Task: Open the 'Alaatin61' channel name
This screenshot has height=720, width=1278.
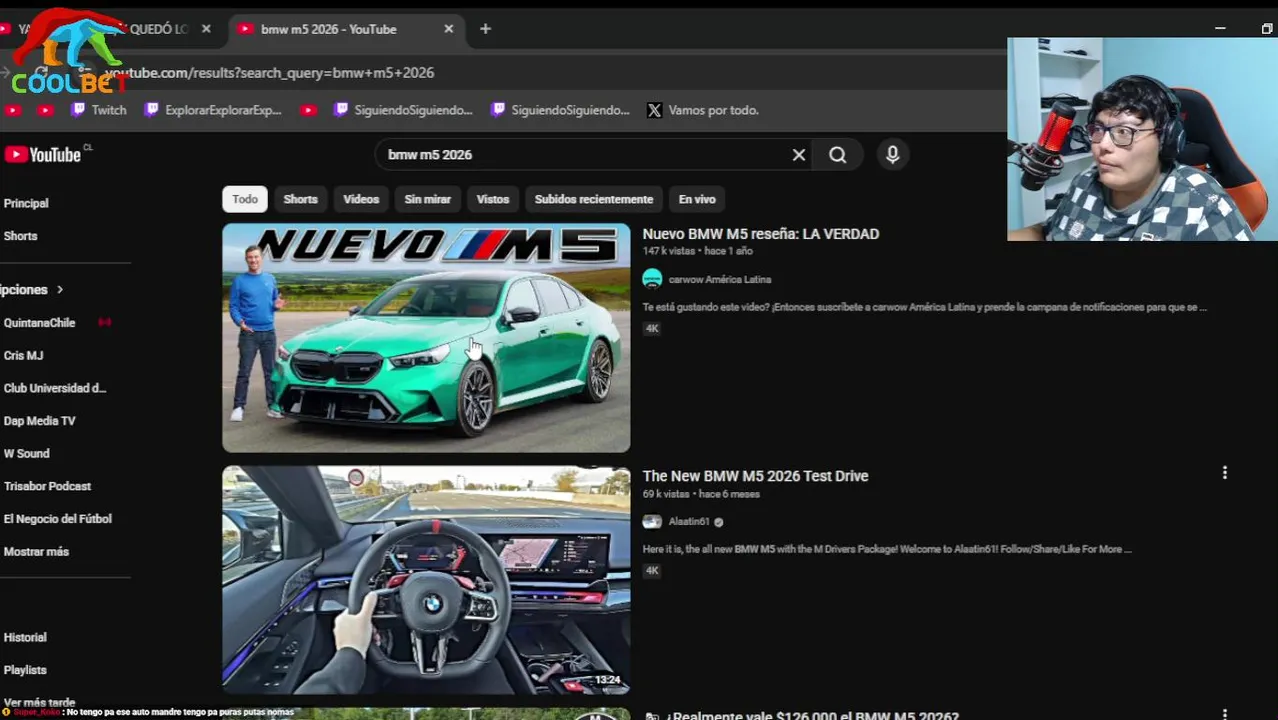Action: 689,522
